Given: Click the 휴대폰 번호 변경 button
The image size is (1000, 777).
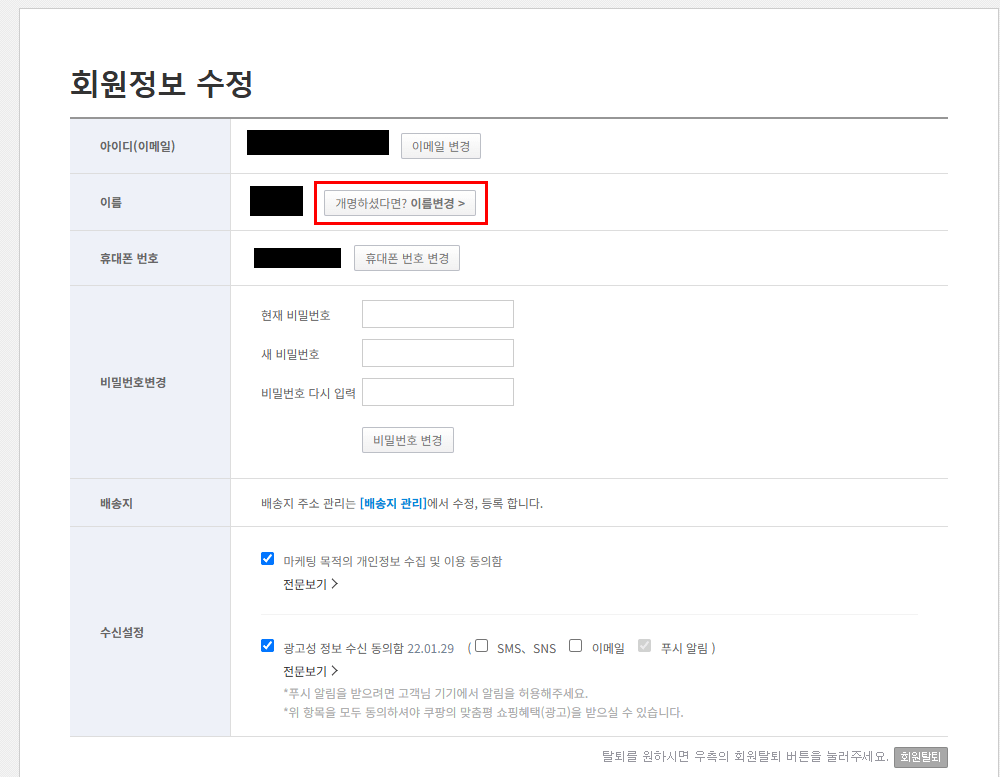Looking at the screenshot, I should (x=406, y=257).
